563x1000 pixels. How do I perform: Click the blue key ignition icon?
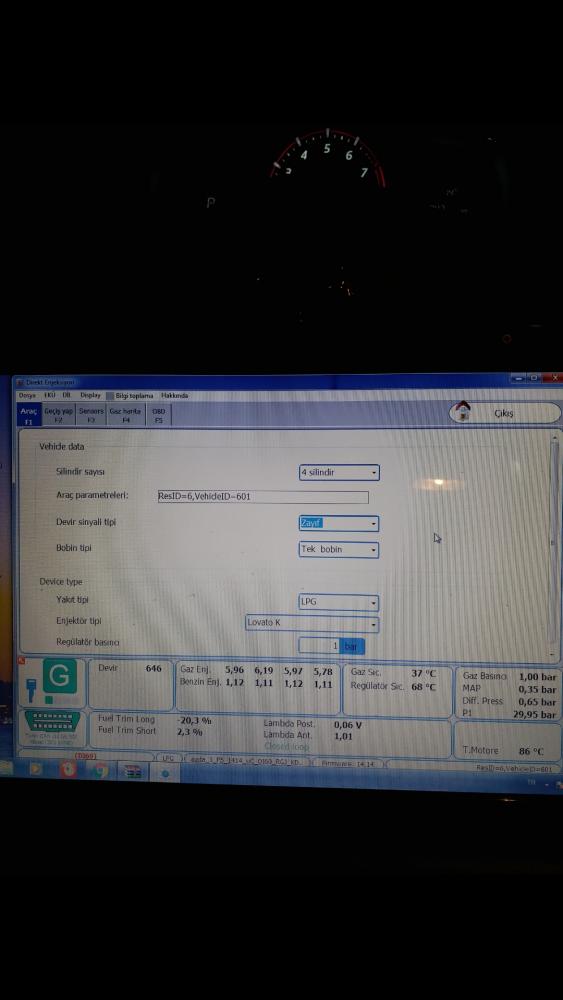pos(31,691)
